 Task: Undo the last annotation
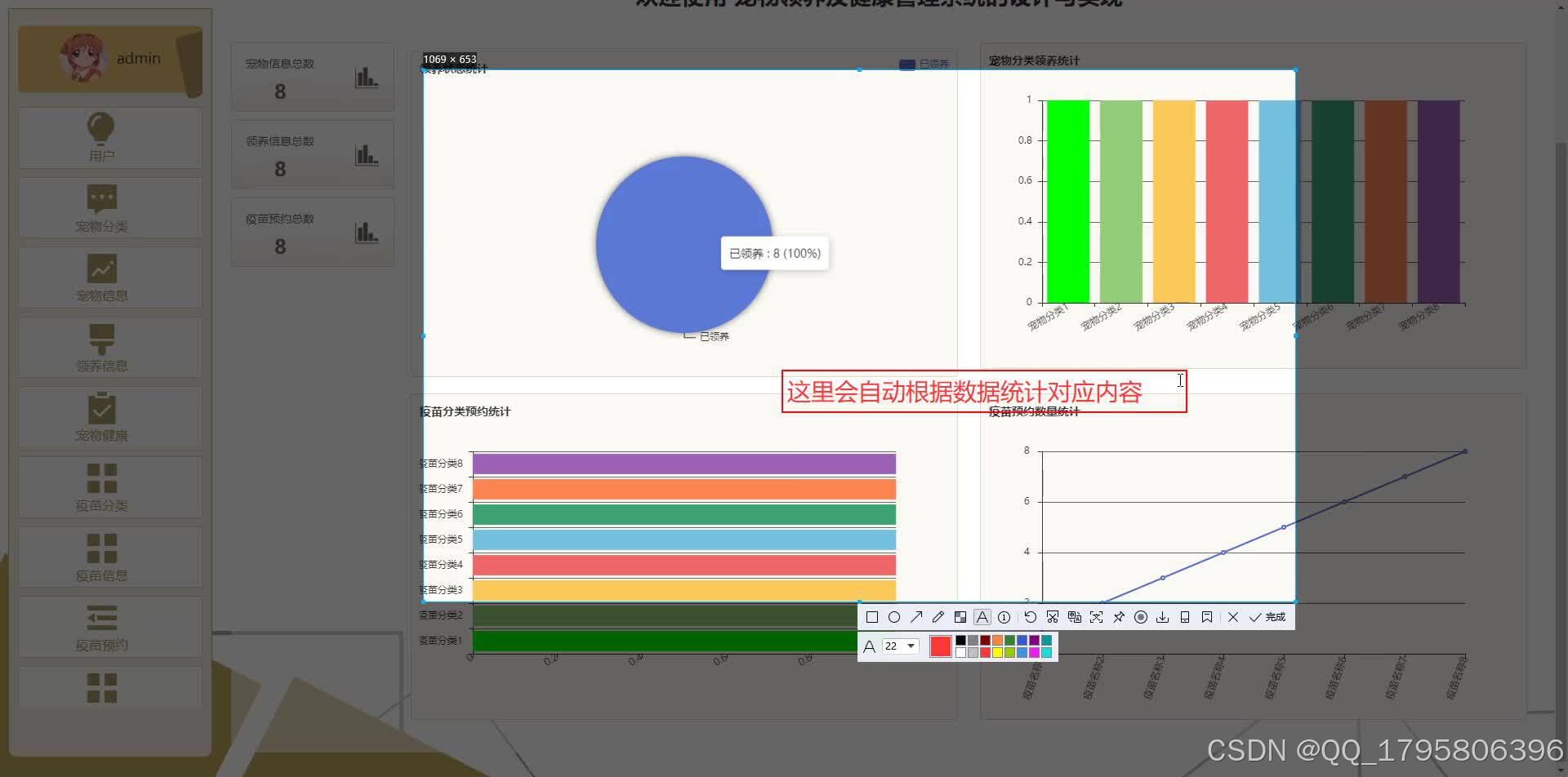coord(1031,617)
